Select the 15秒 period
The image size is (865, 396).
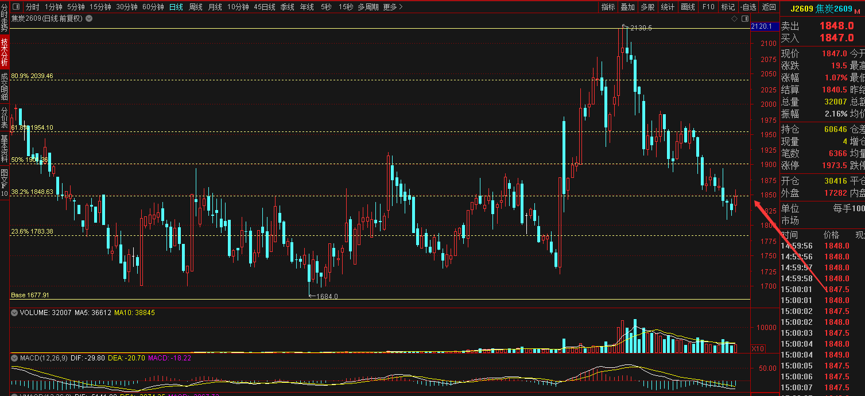(x=345, y=7)
